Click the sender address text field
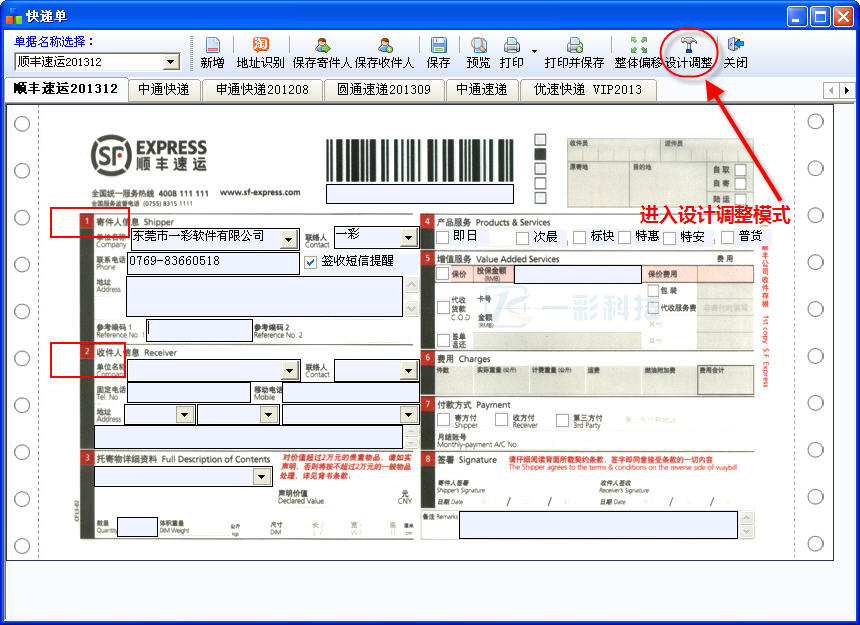 point(265,296)
